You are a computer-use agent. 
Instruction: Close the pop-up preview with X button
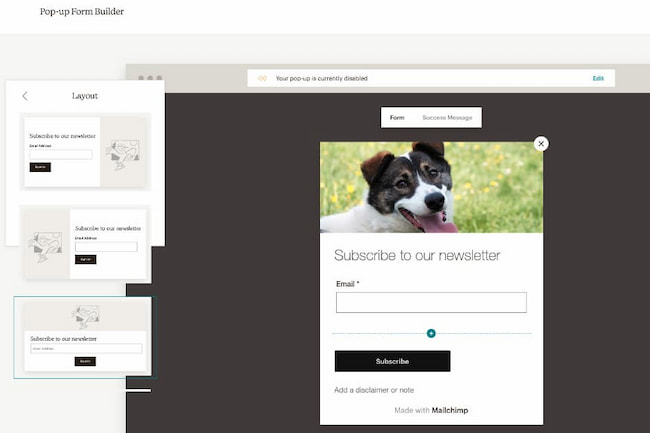(x=541, y=144)
